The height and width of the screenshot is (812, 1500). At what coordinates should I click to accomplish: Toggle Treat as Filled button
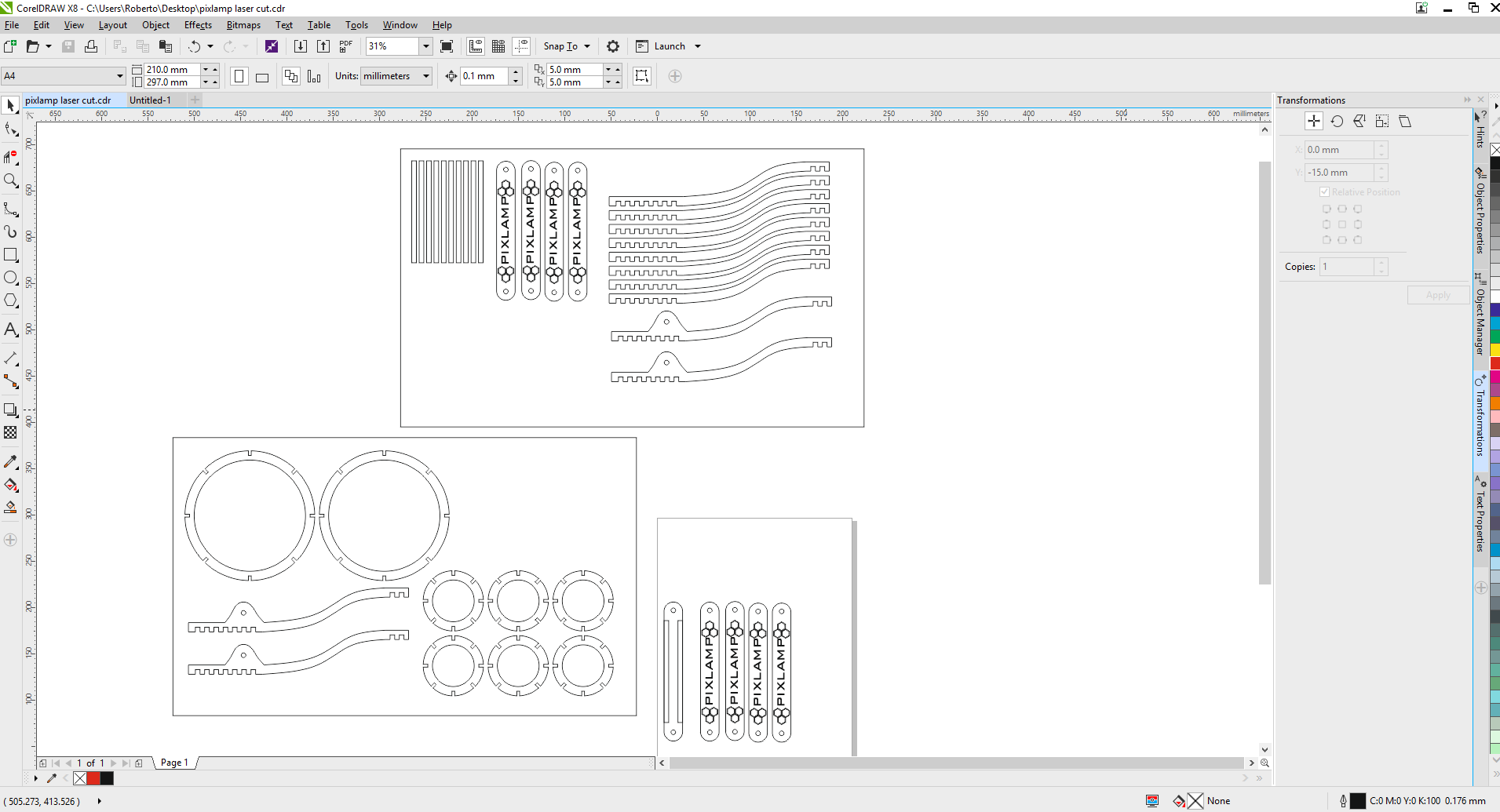tap(642, 76)
